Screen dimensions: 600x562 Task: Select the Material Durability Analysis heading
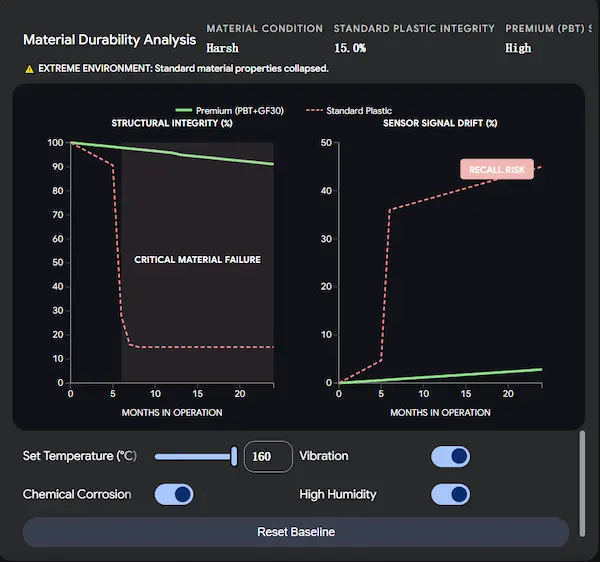click(109, 41)
